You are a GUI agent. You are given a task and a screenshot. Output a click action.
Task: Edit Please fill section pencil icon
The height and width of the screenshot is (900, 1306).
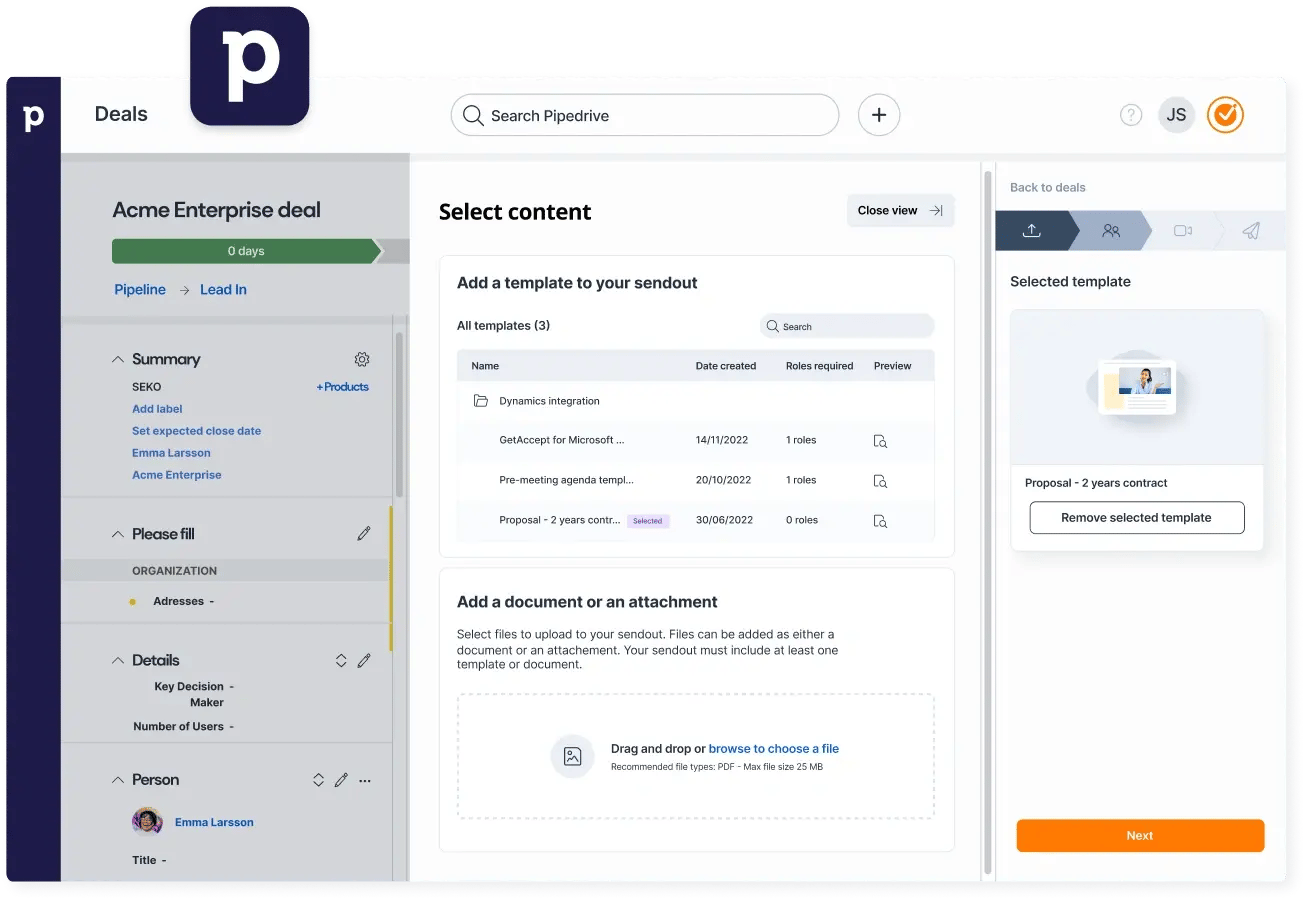coord(364,534)
